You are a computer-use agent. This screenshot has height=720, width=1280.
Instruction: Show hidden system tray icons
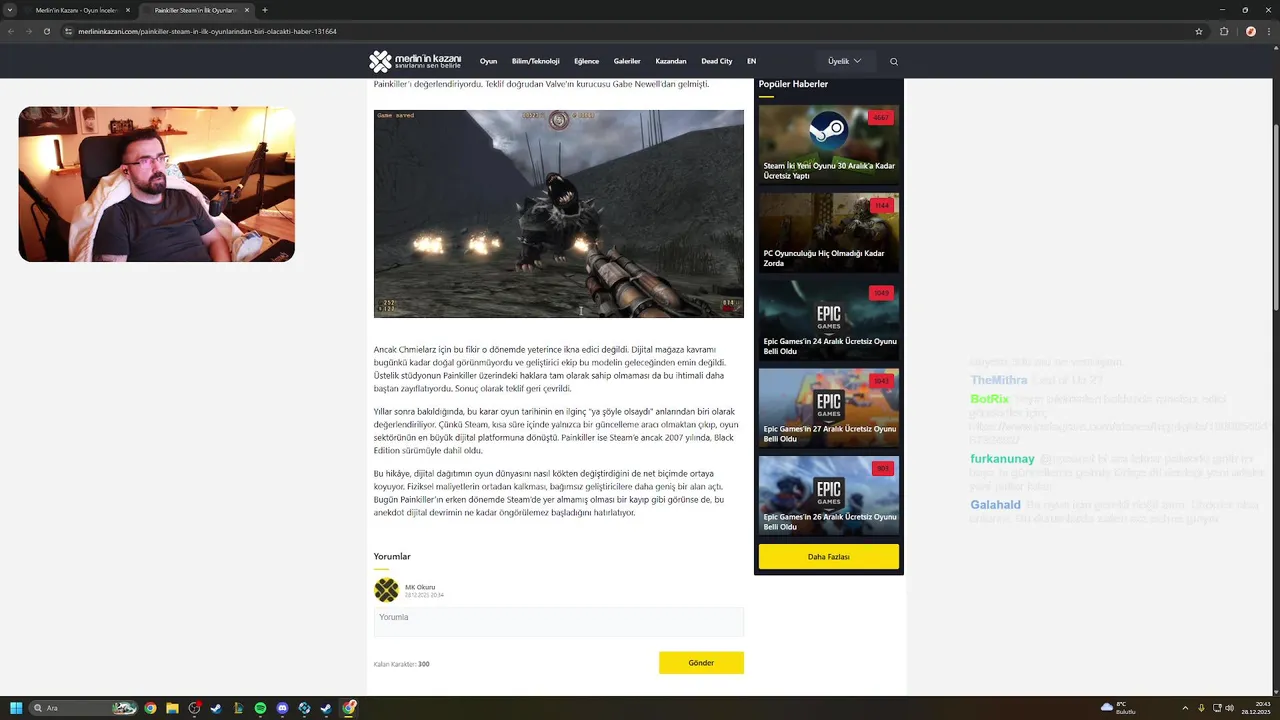pos(1185,708)
